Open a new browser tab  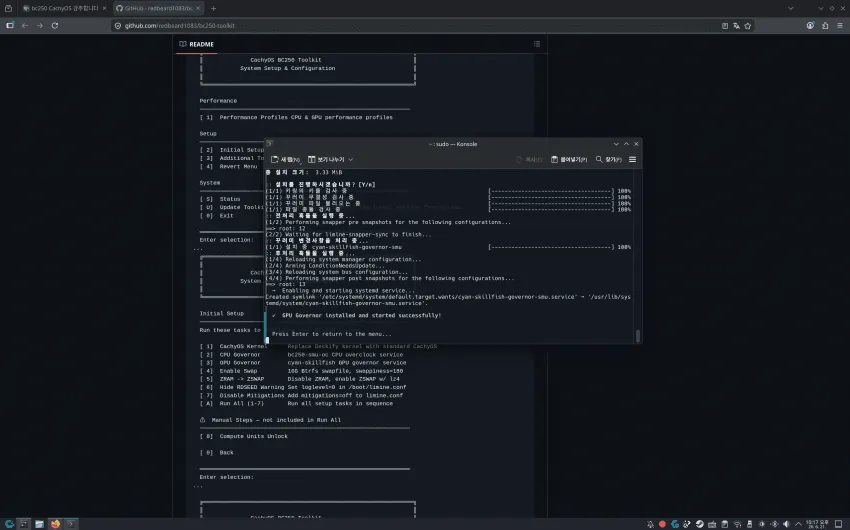(x=213, y=8)
